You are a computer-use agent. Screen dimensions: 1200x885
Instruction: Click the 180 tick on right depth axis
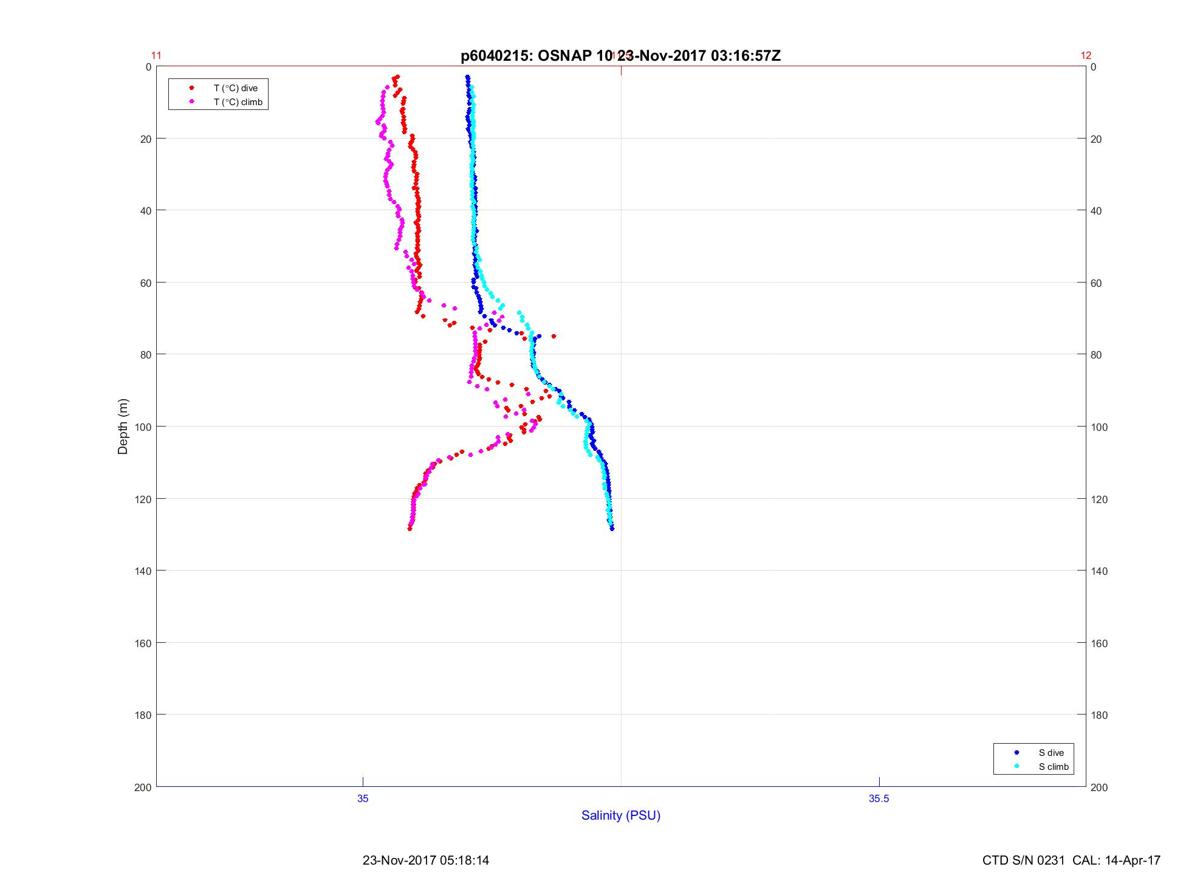click(1100, 715)
